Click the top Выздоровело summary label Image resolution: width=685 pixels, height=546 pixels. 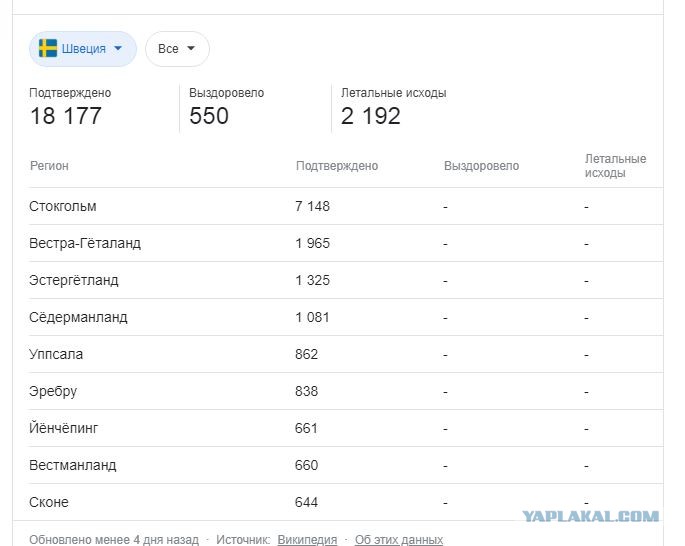[226, 93]
